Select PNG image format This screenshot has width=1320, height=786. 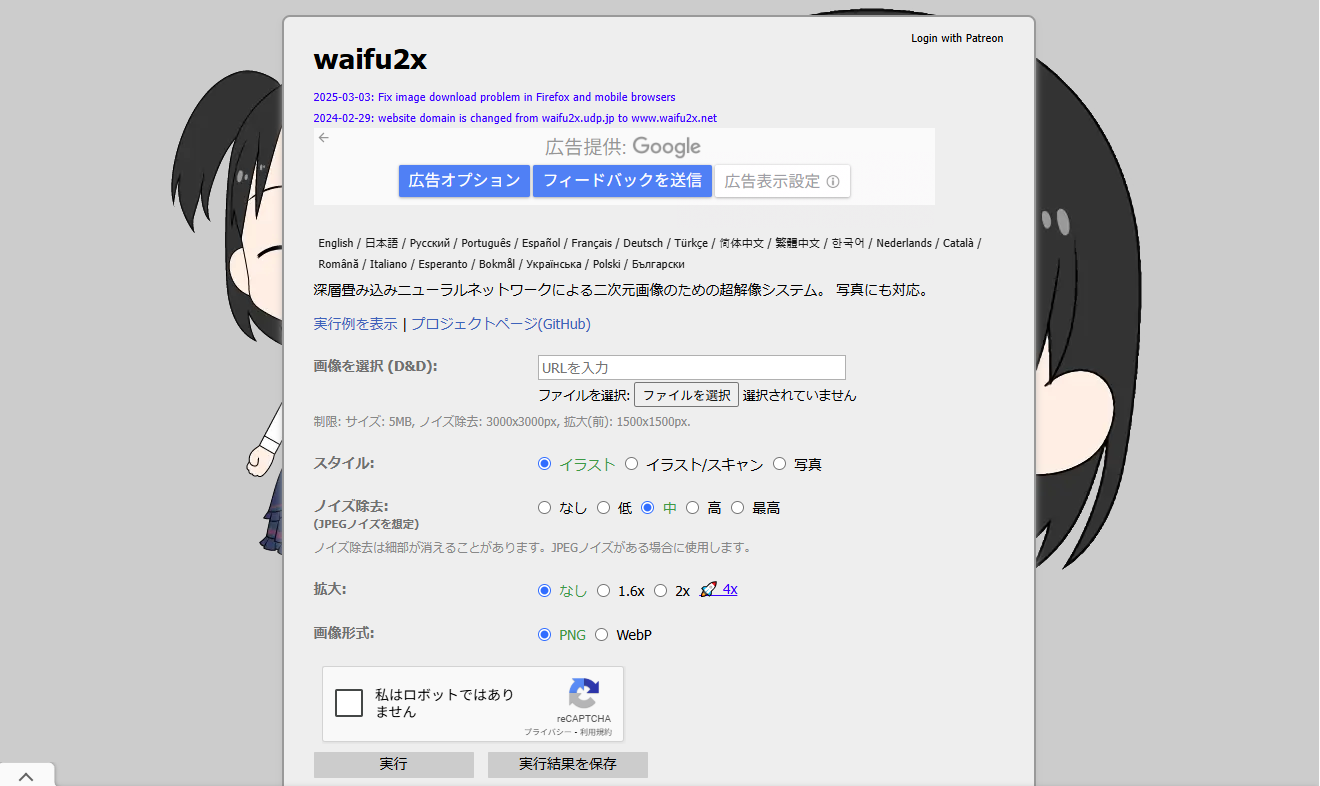click(x=544, y=635)
